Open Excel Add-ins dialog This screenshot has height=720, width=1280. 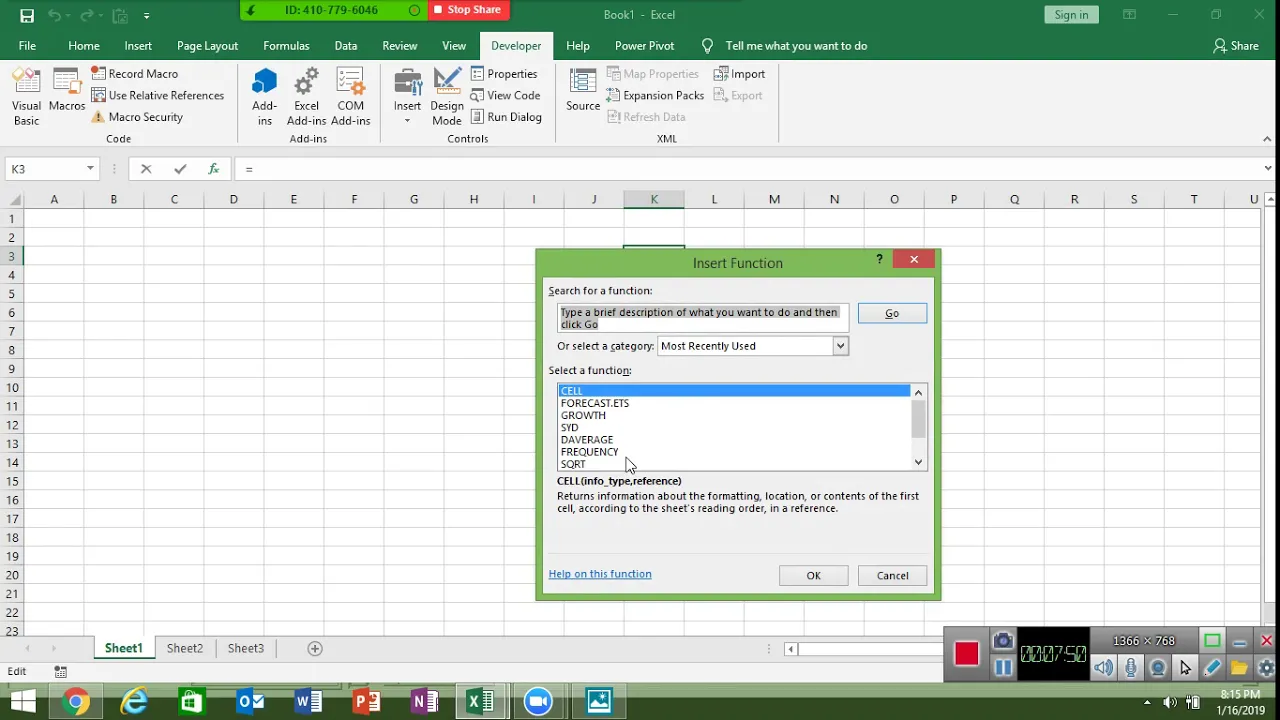[307, 98]
